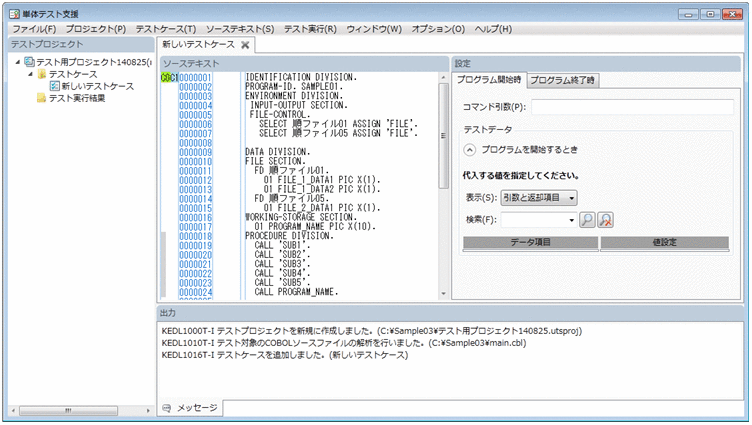
Task: Click line number 0000024
Action: (x=195, y=293)
